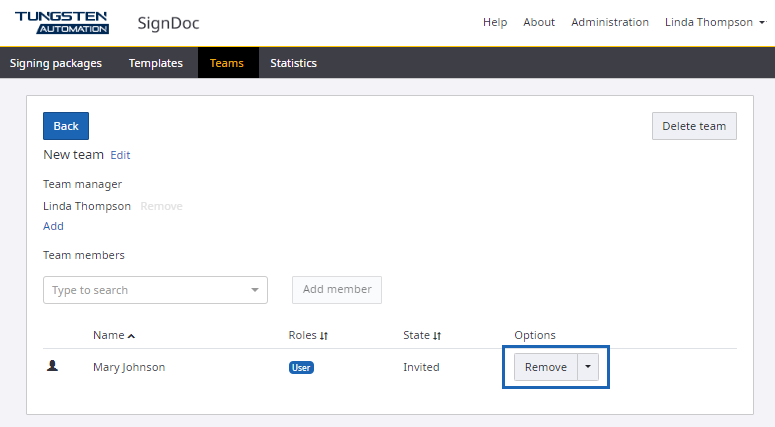
Task: Edit the New team name
Action: (120, 155)
